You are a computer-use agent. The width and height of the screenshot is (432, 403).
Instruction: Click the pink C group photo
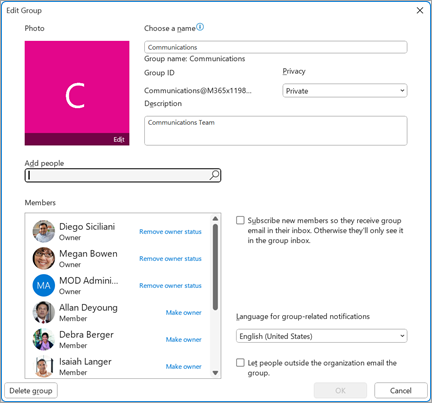(x=77, y=93)
